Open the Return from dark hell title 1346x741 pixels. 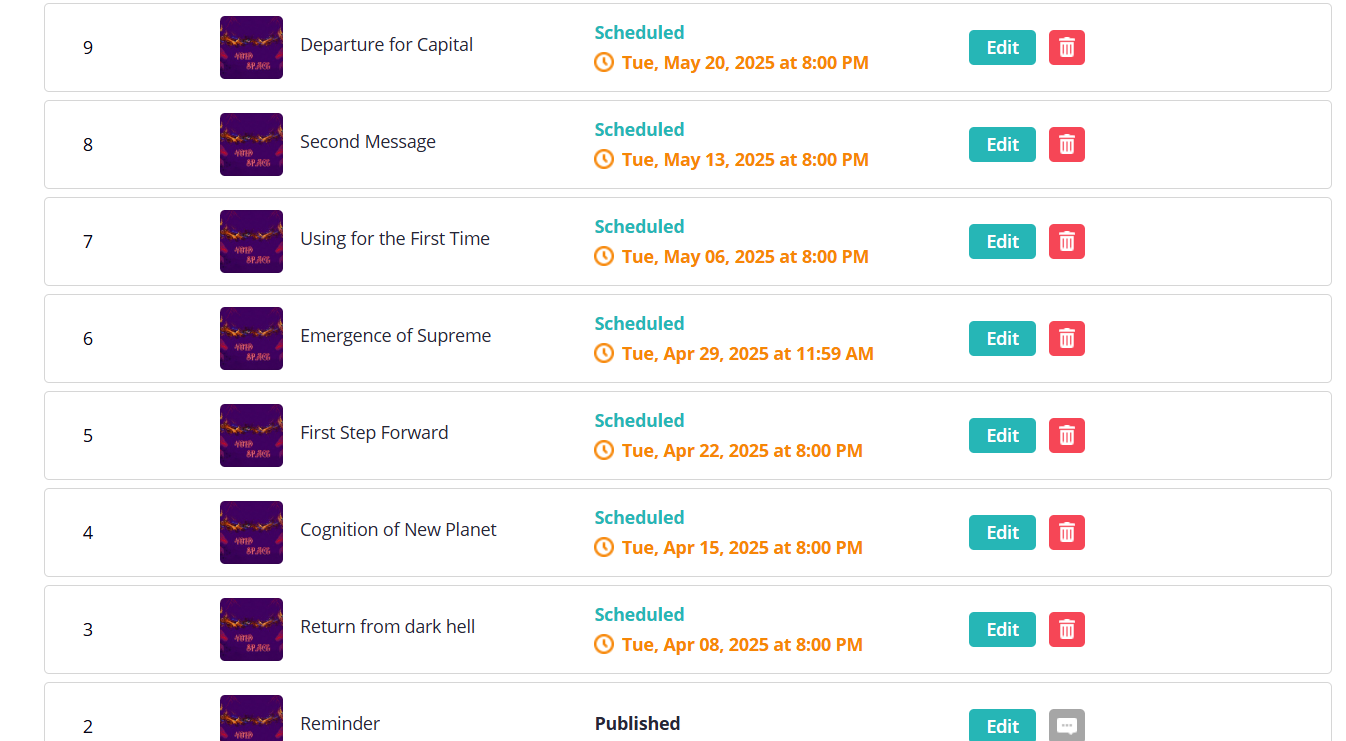(387, 627)
